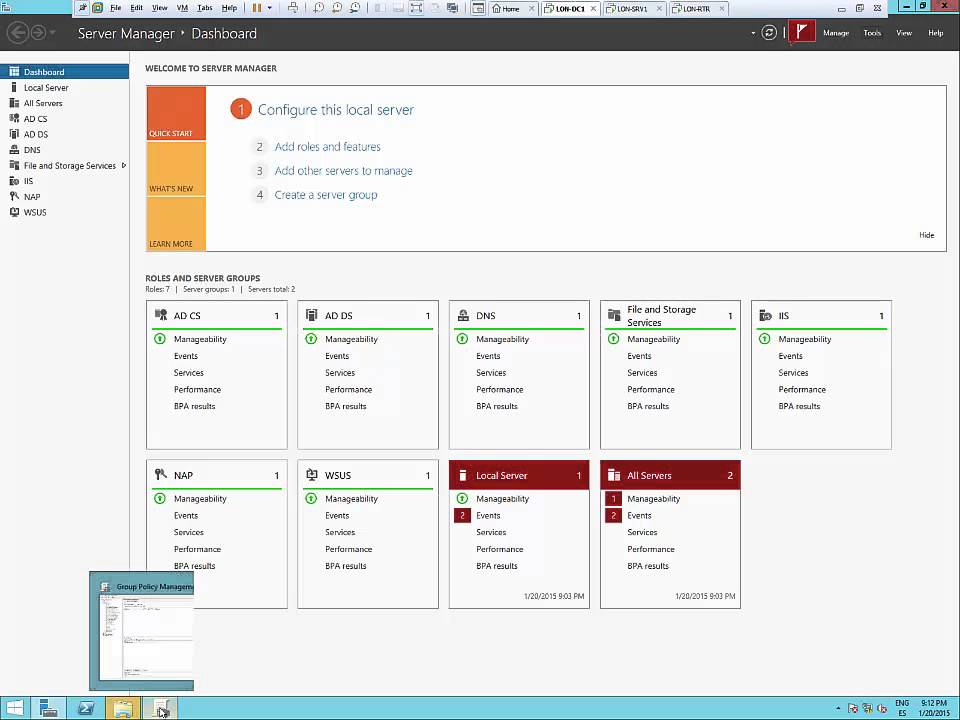
Task: Switch to the VMware Home tab
Action: pos(510,9)
